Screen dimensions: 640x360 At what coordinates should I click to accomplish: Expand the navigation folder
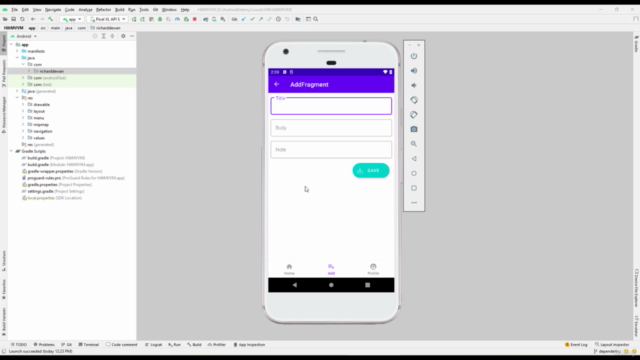(23, 131)
